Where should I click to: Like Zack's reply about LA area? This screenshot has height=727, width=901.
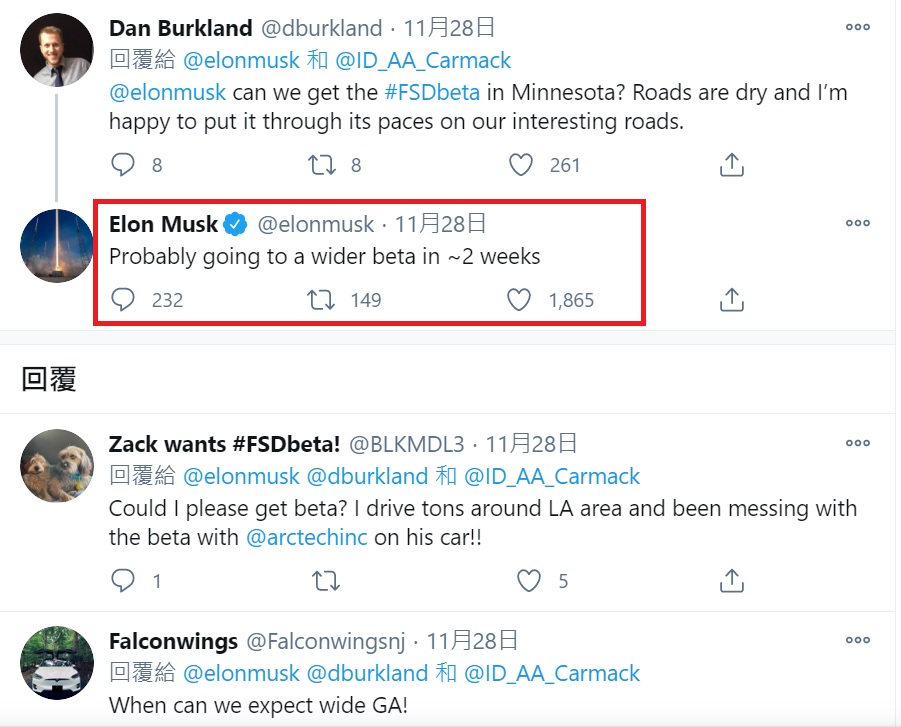[529, 580]
